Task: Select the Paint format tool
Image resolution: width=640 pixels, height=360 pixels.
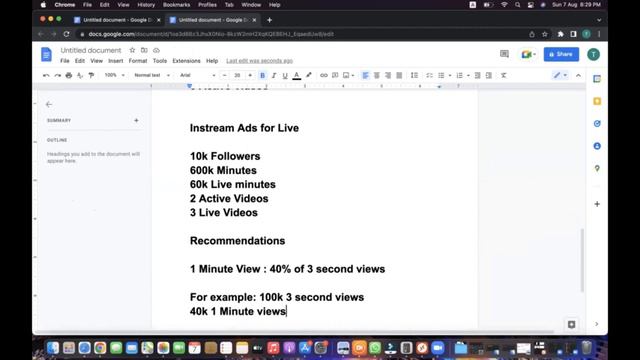Action: [91, 75]
